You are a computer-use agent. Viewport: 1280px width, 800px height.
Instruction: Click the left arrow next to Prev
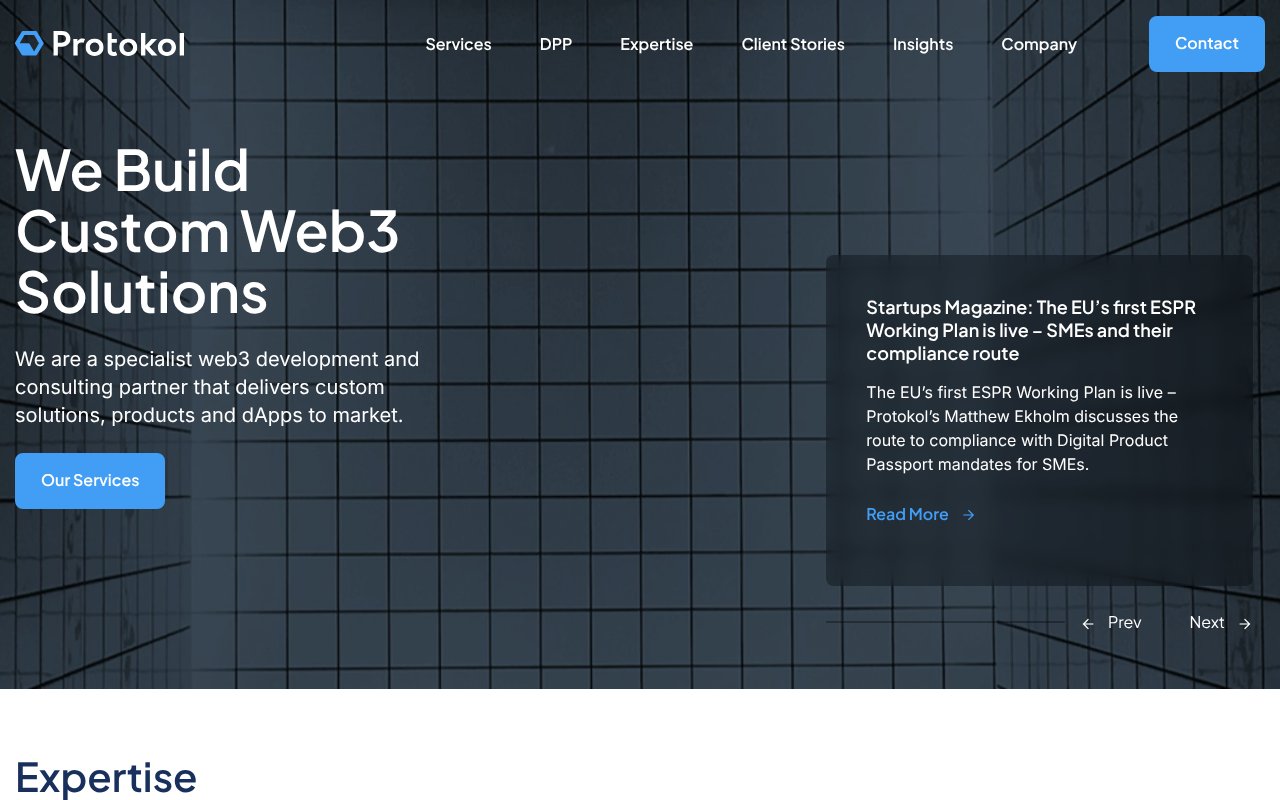tap(1088, 623)
